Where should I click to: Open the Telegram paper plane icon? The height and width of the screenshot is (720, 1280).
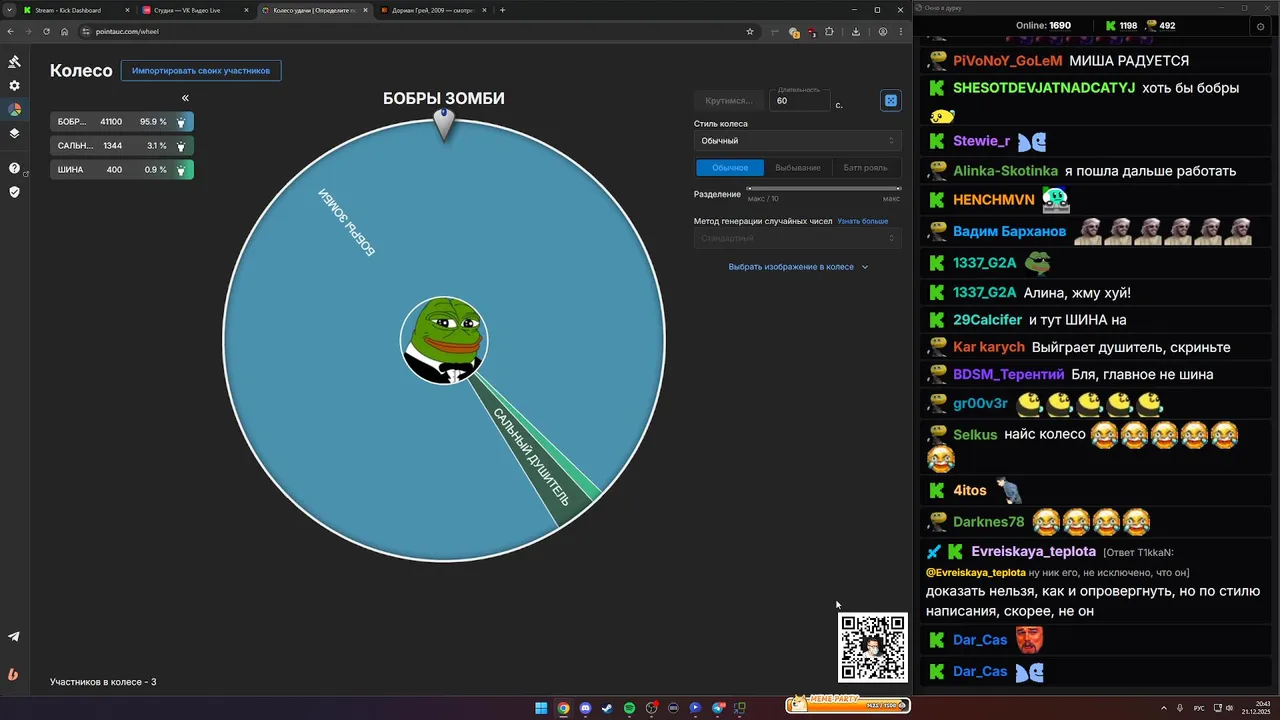(x=14, y=637)
